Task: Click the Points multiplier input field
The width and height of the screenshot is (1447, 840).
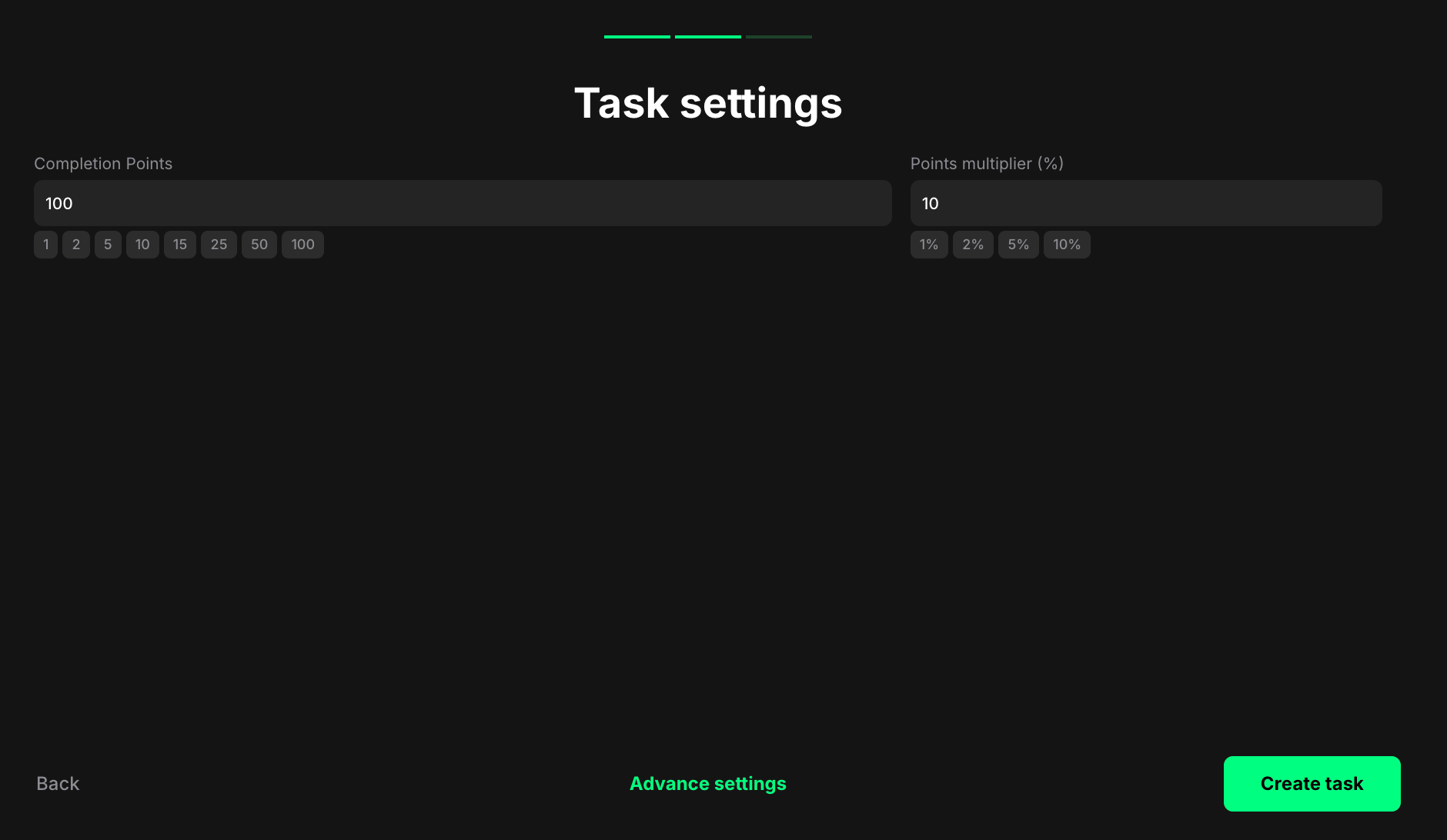Action: pyautogui.click(x=1146, y=203)
